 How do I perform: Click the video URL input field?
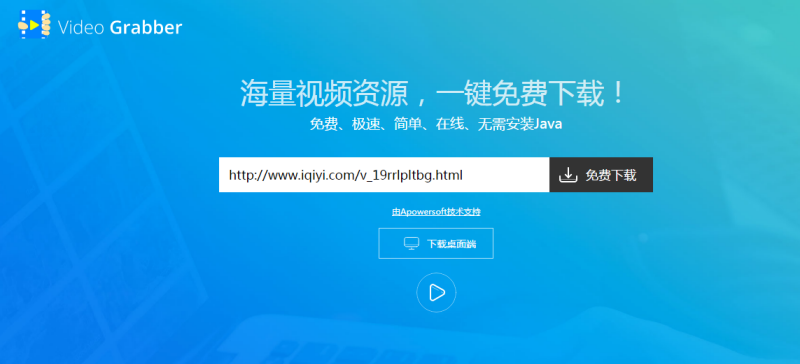click(x=384, y=175)
